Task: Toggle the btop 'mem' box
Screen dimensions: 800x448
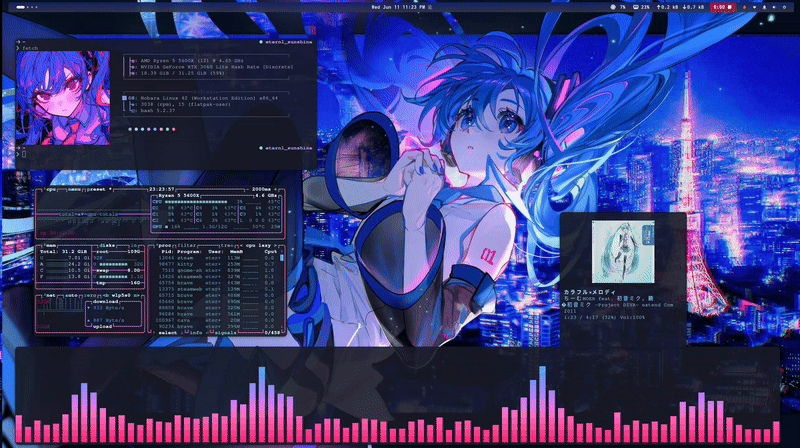Action: point(51,245)
